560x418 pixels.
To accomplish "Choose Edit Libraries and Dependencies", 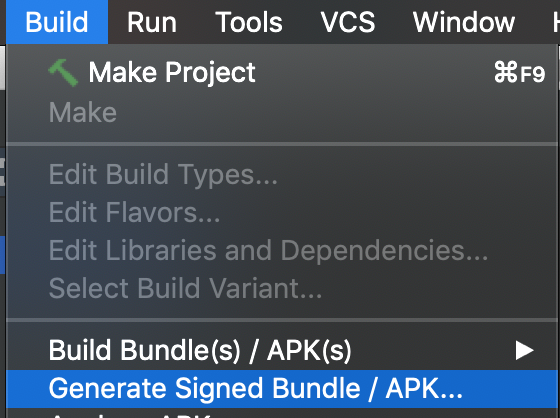I will pos(268,250).
